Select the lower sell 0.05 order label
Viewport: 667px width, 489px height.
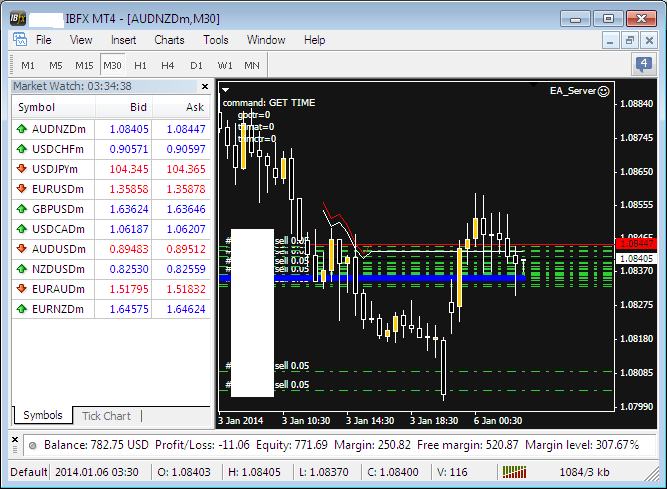(292, 385)
